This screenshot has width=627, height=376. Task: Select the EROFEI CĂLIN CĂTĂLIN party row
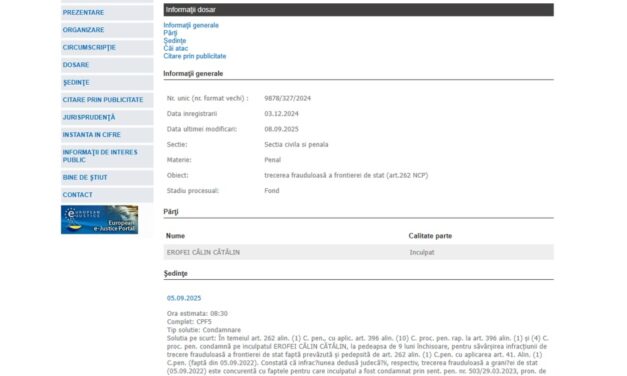tap(358, 252)
